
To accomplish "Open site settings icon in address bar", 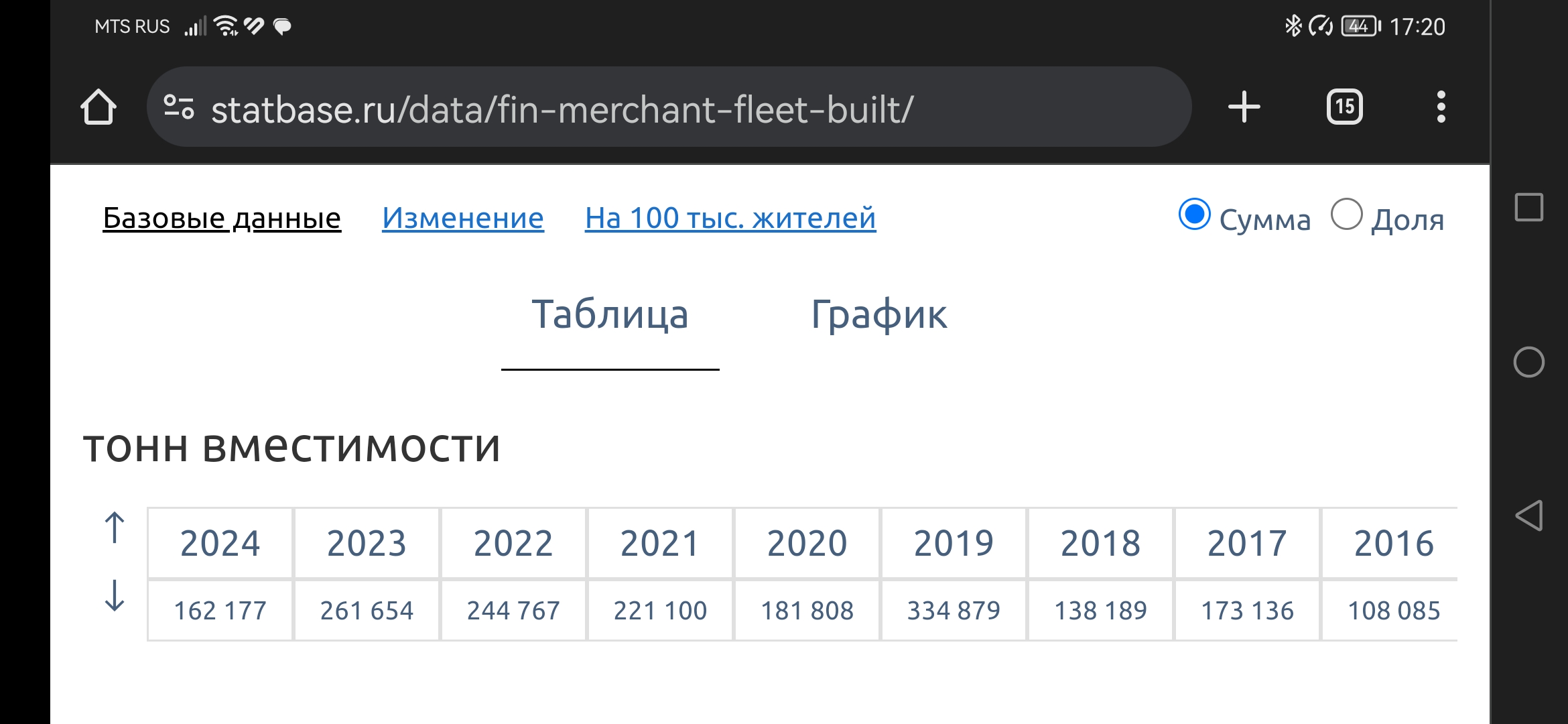I will (179, 107).
